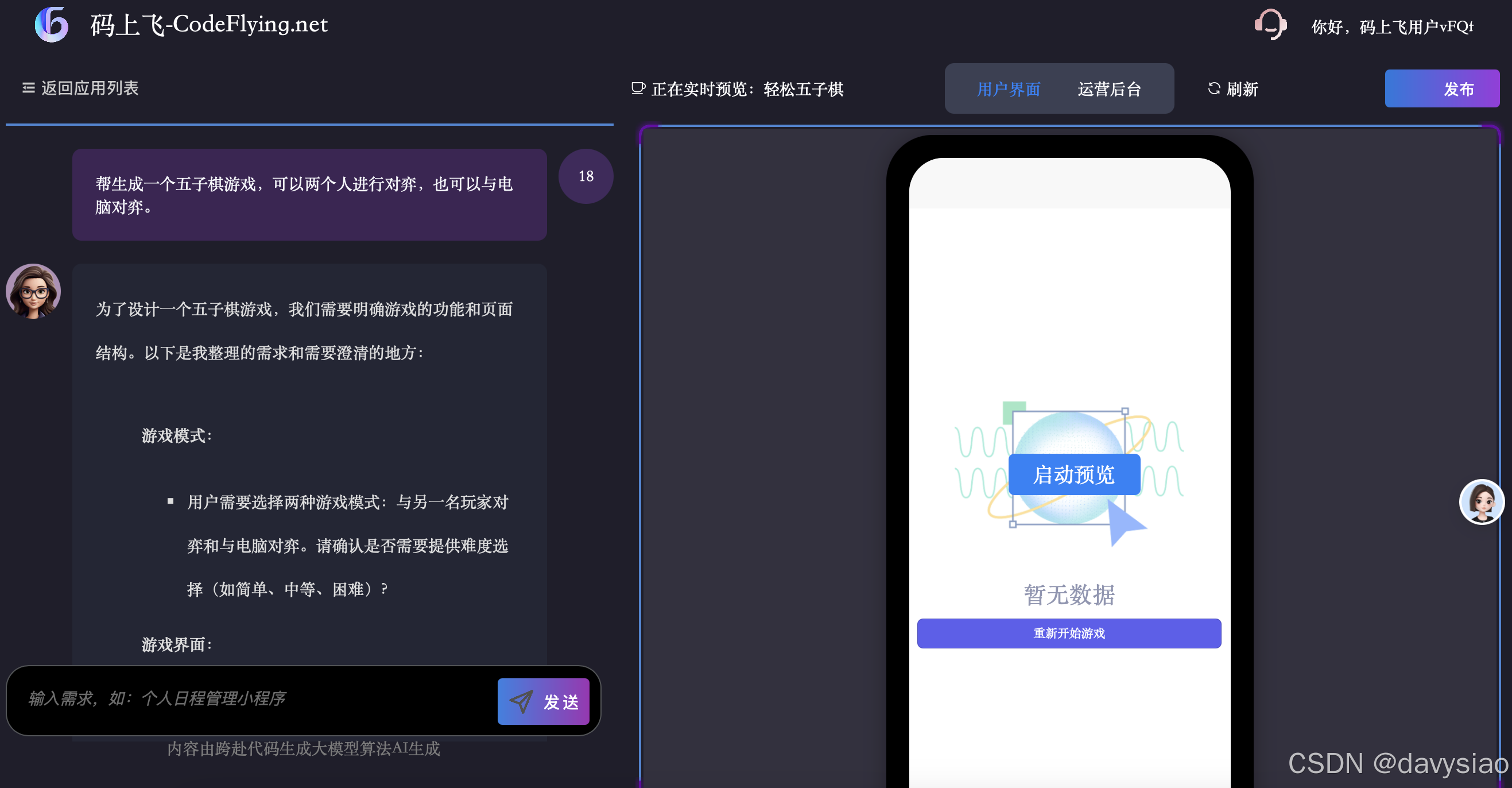Viewport: 1512px width, 788px height.
Task: Click the 码上飞-CodeFlying.net site title
Action: pyautogui.click(x=209, y=25)
